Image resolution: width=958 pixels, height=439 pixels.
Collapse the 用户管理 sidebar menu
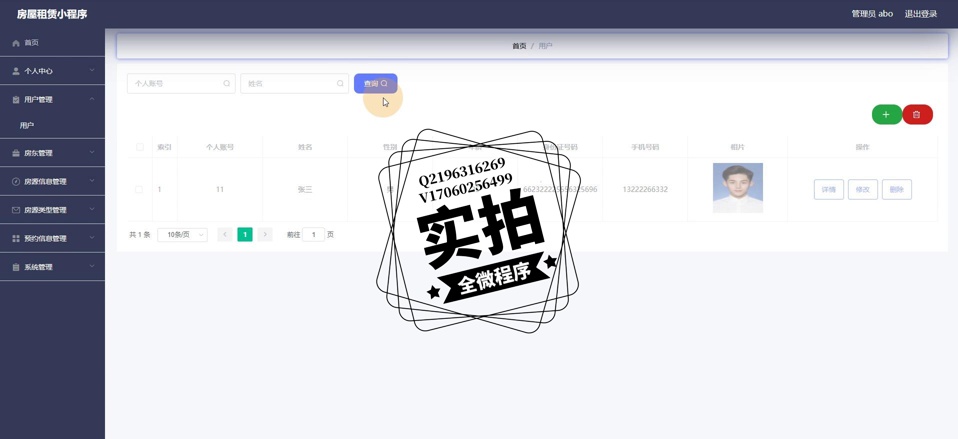click(x=52, y=100)
